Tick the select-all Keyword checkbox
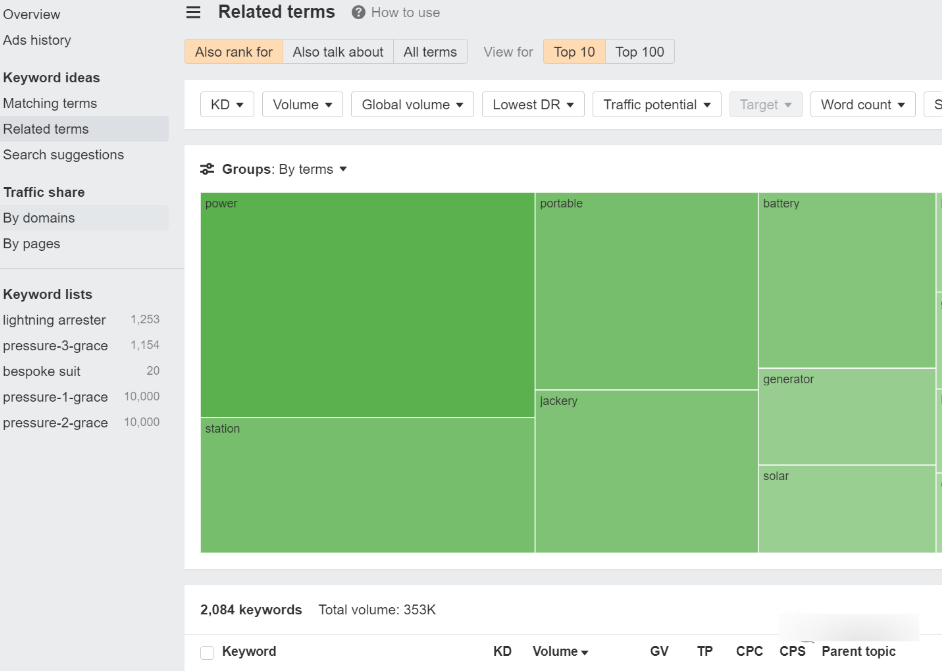Image resolution: width=942 pixels, height=672 pixels. tap(207, 652)
